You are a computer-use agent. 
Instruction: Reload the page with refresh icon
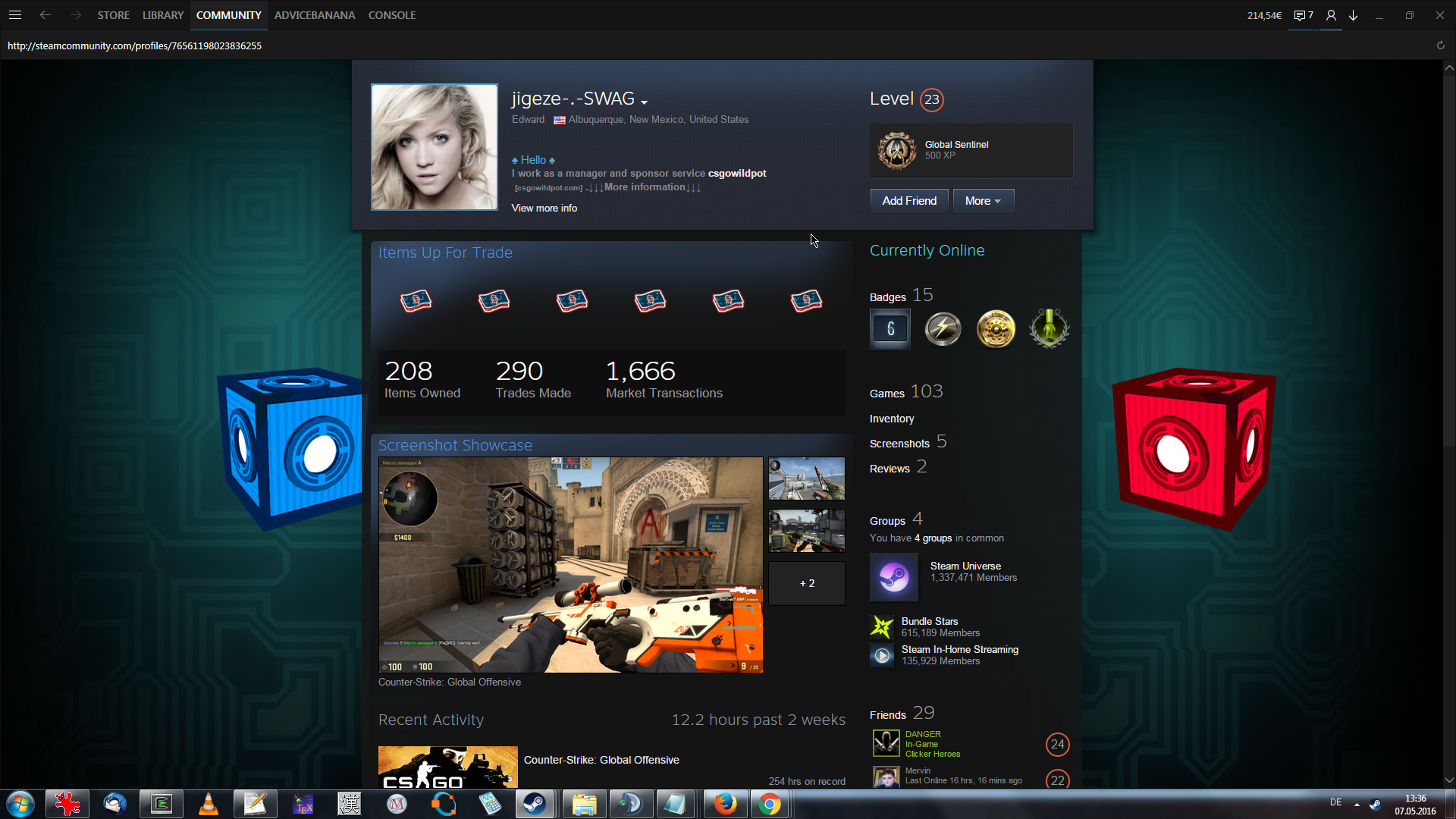[1440, 45]
